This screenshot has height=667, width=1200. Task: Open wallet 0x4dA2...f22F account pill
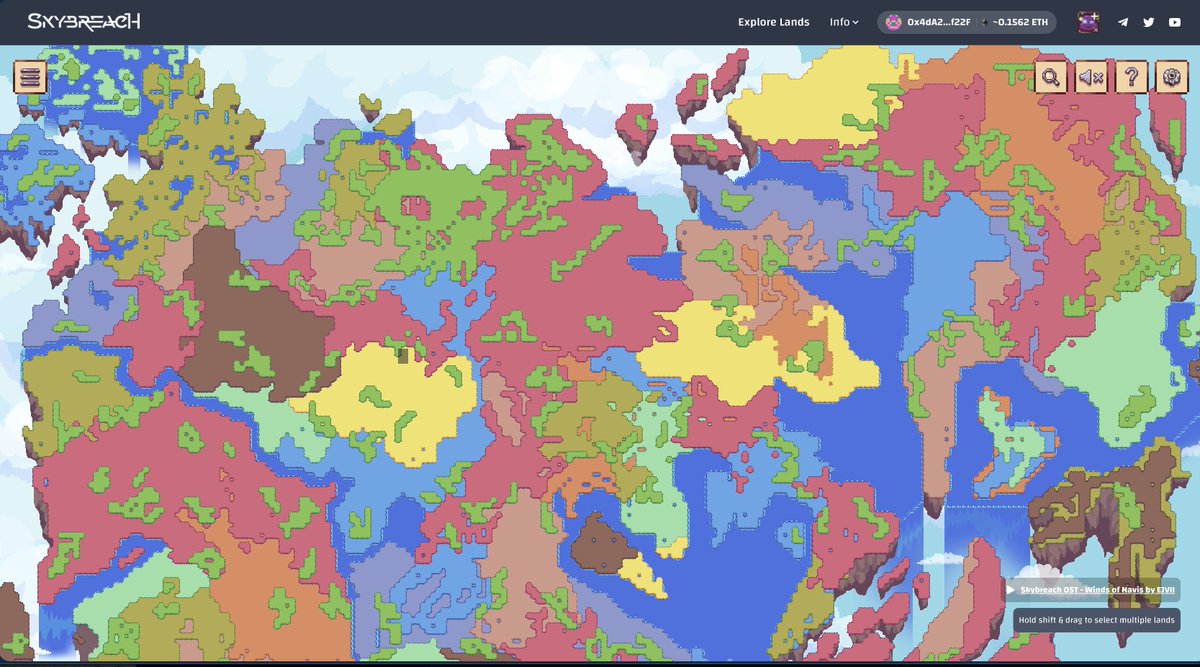point(966,22)
